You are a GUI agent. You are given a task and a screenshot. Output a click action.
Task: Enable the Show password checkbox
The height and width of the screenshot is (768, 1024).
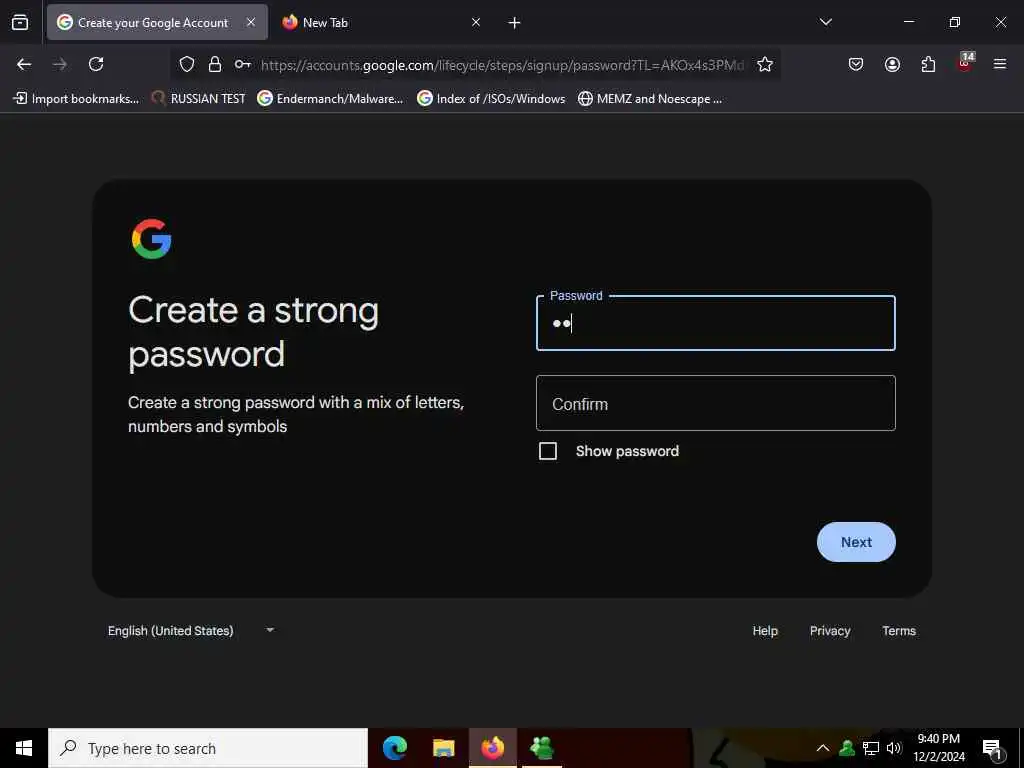(x=548, y=451)
